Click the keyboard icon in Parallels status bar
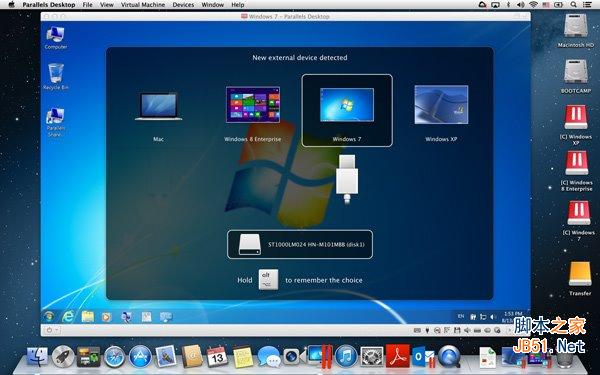The width and height of the screenshot is (600, 375). click(x=417, y=330)
